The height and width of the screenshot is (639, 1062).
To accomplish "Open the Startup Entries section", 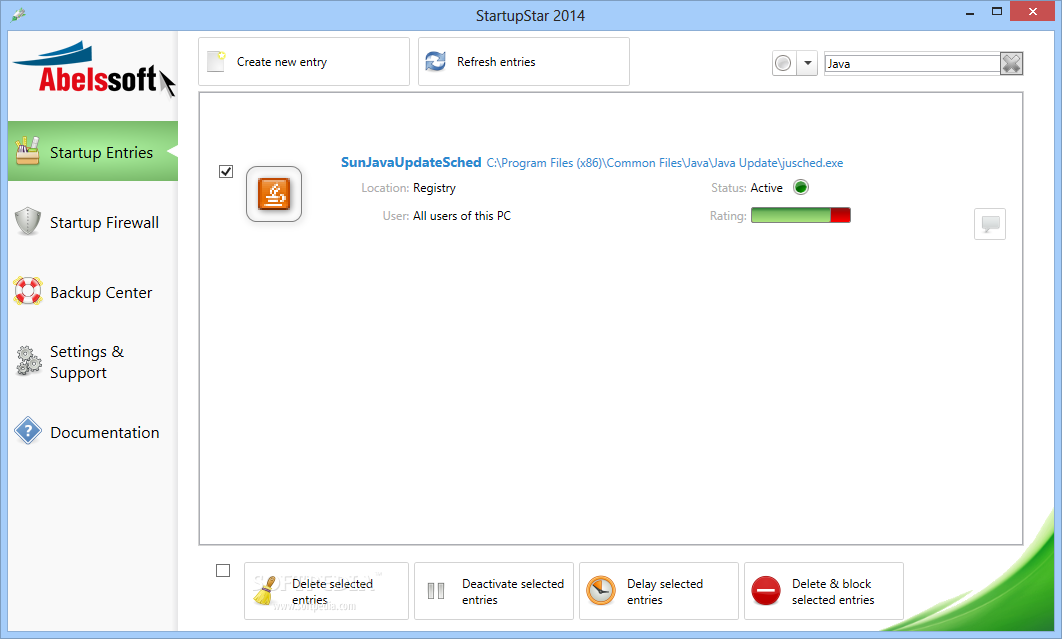I will click(x=93, y=151).
